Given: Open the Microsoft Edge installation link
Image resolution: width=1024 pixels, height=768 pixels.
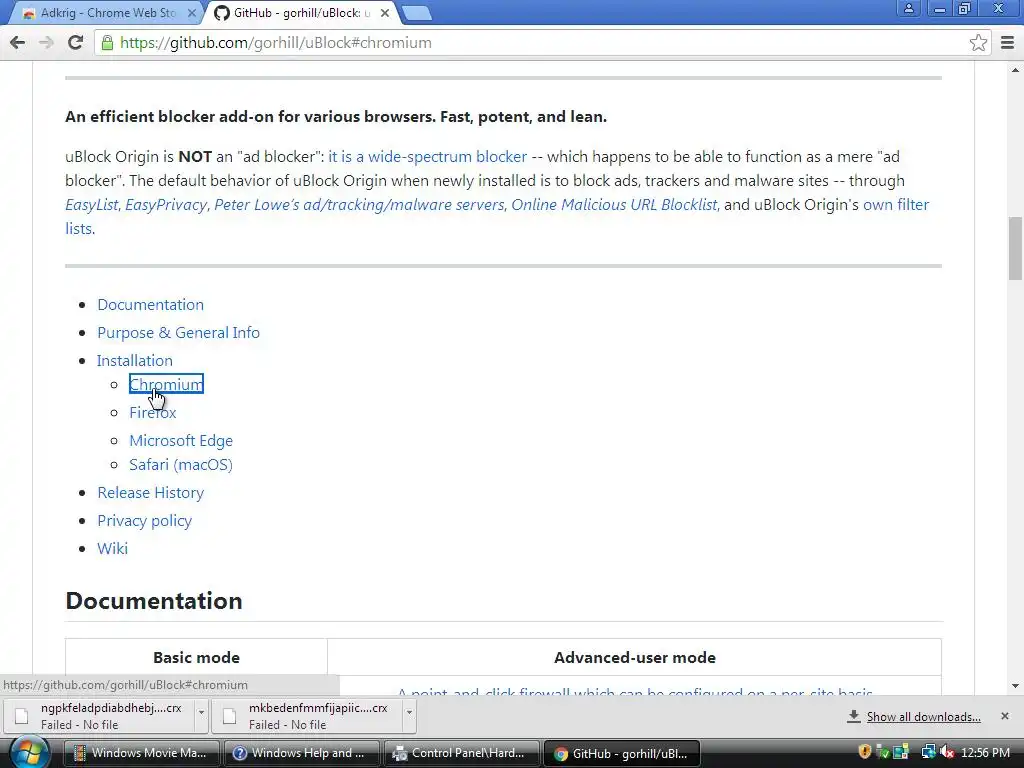Looking at the screenshot, I should point(181,441).
